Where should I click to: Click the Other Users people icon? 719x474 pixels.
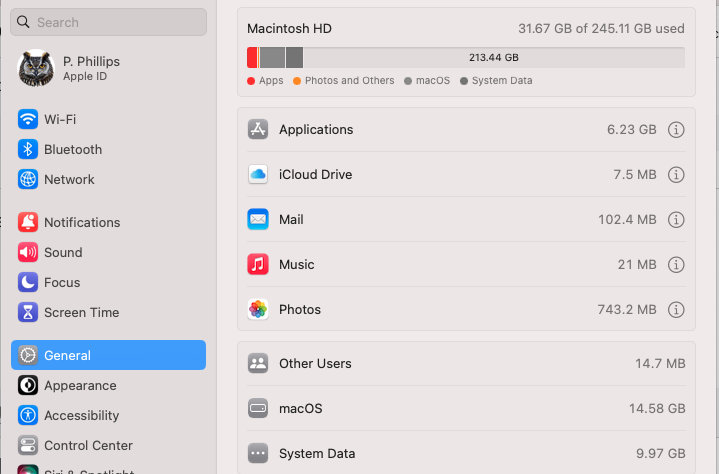point(258,364)
